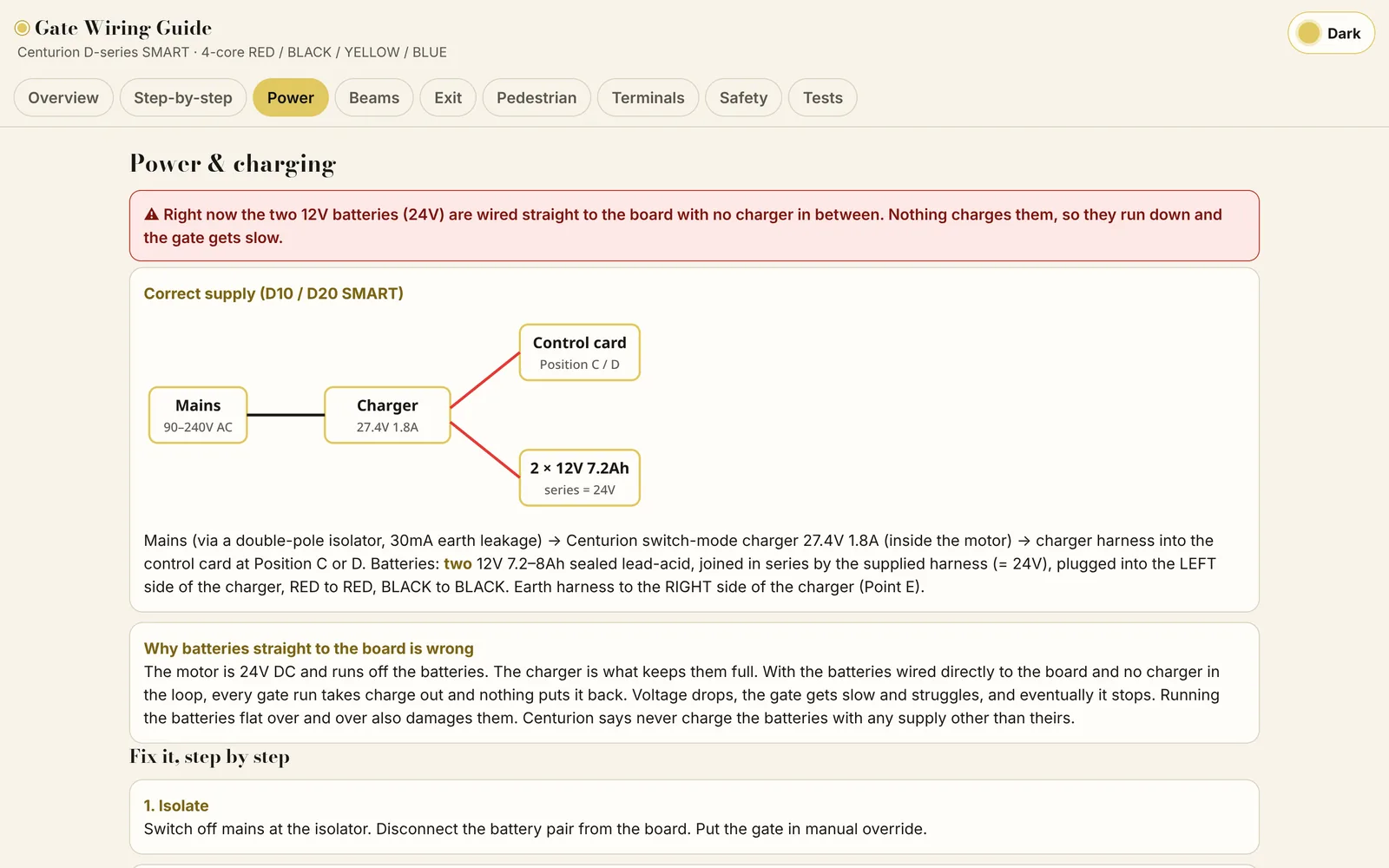View the Tests tab

pos(822,97)
